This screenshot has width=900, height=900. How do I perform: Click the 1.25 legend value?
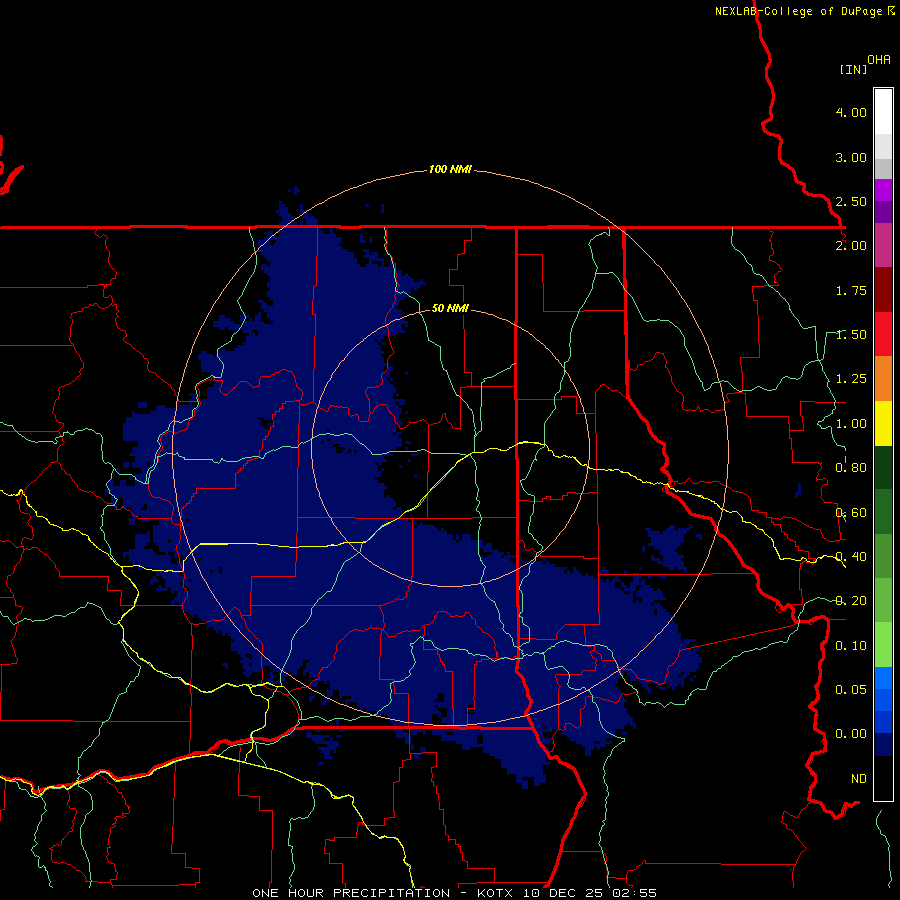pos(851,379)
